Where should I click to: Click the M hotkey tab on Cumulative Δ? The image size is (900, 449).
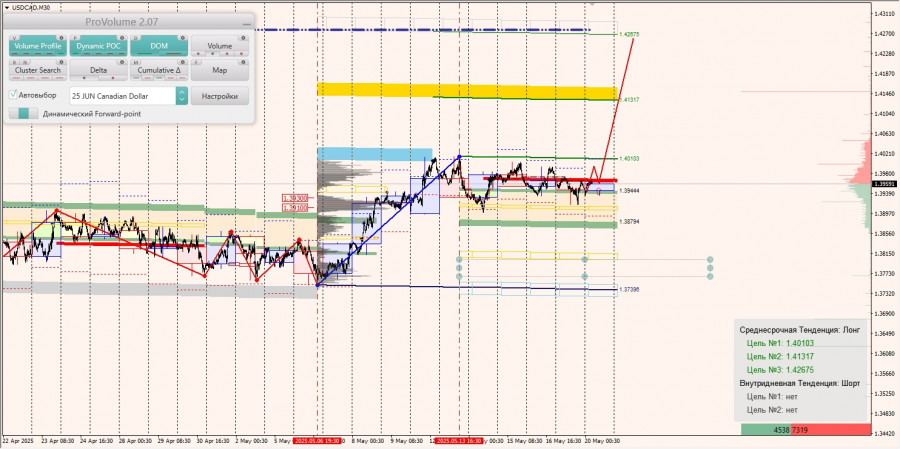(x=135, y=61)
